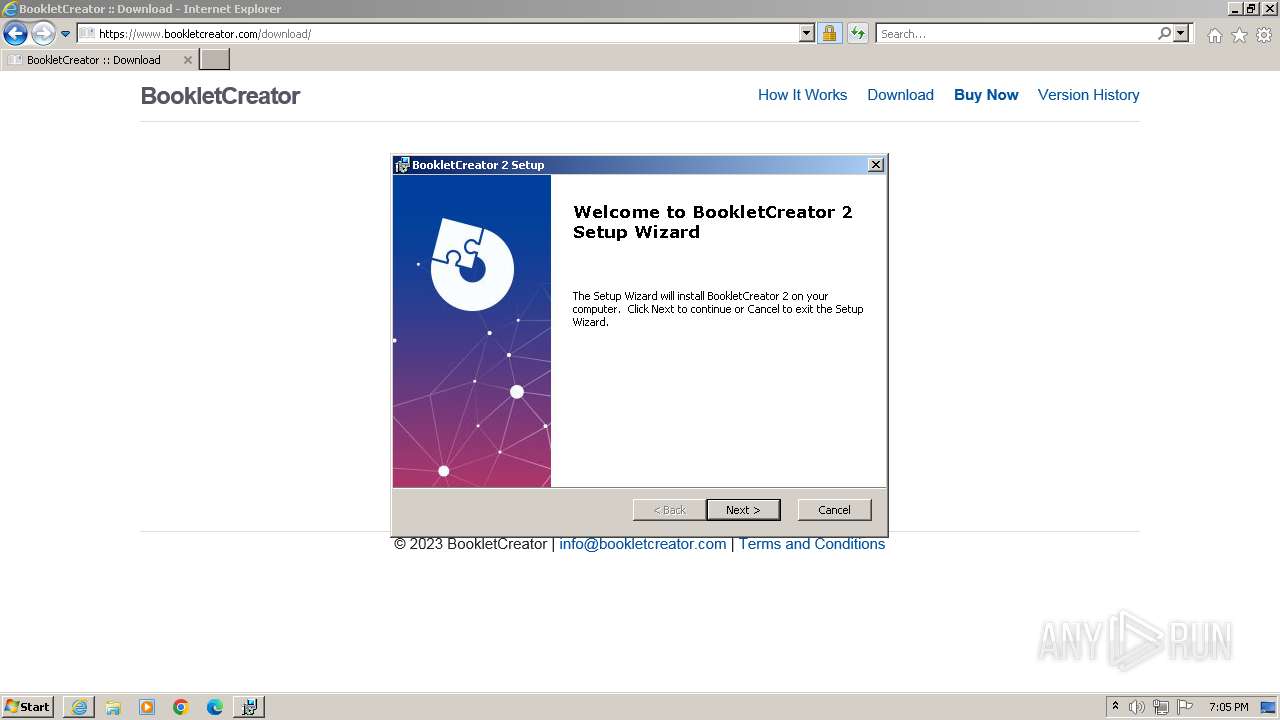Open the Windows Start menu

point(28,707)
